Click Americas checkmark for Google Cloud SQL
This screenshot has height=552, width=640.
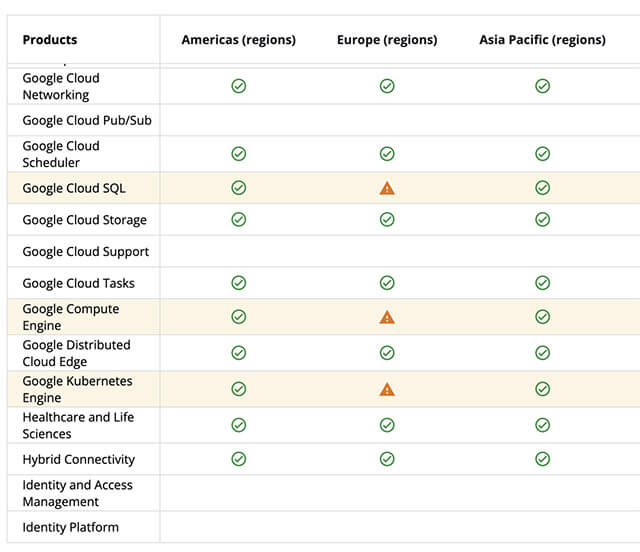click(239, 188)
